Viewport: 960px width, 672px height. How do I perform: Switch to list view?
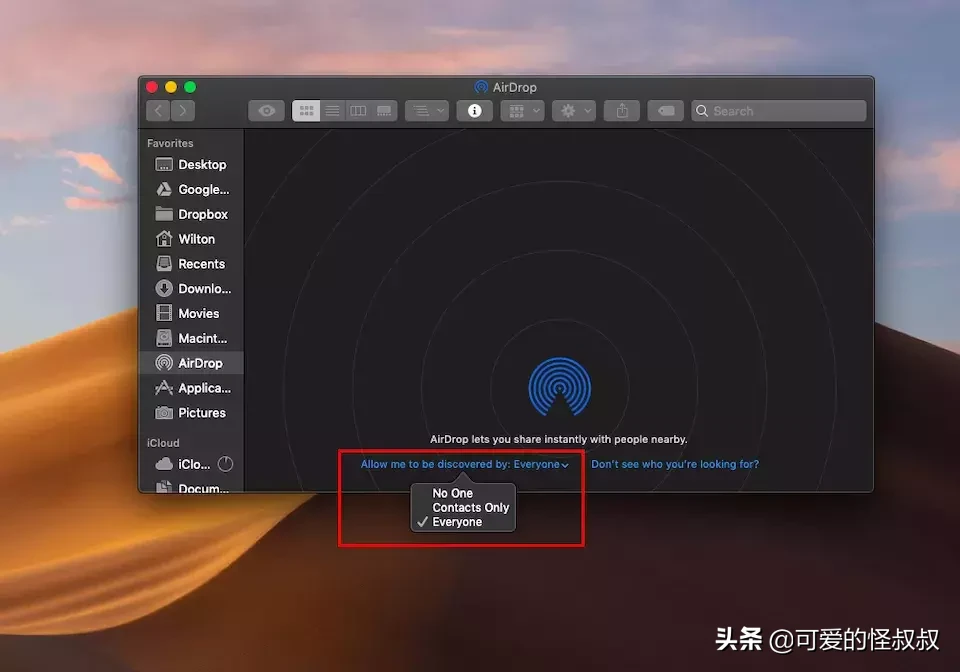332,111
